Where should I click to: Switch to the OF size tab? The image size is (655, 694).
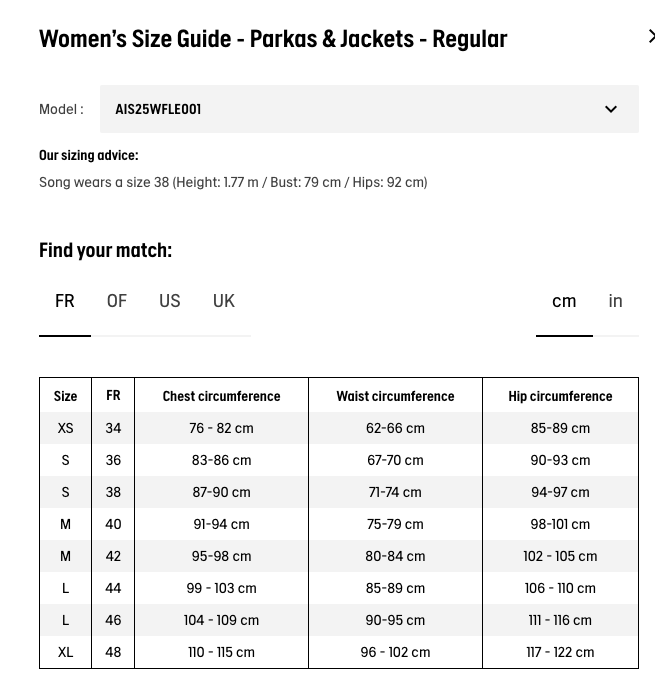tap(117, 301)
